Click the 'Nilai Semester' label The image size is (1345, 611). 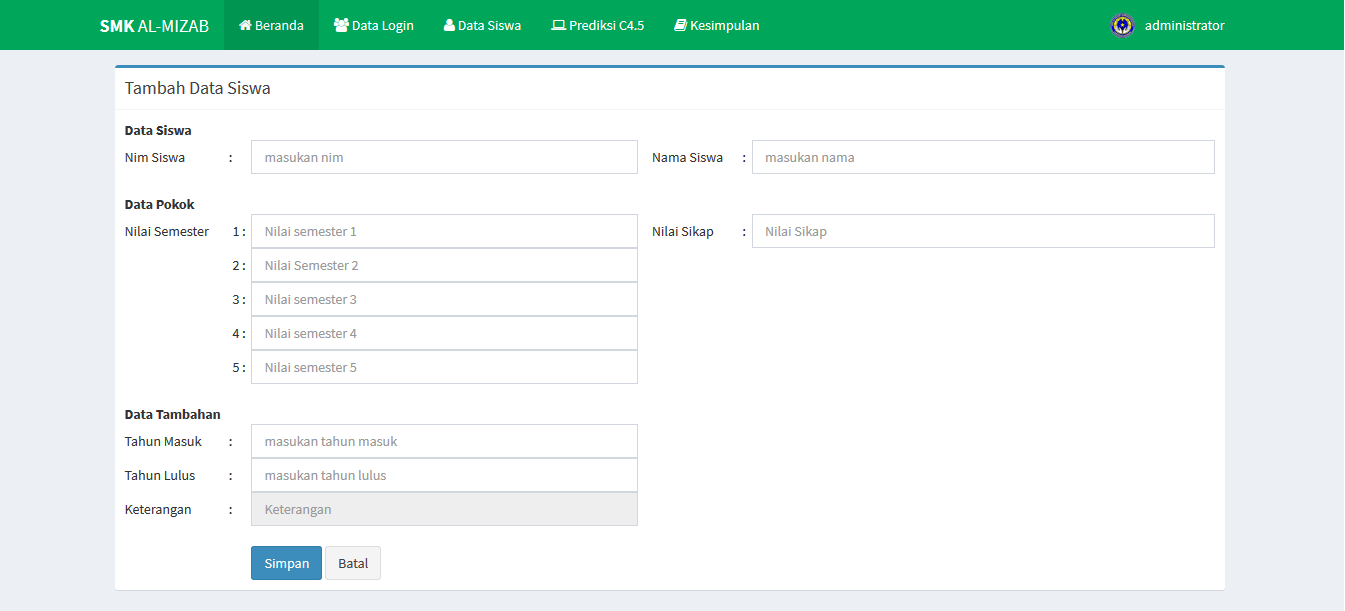pos(167,231)
